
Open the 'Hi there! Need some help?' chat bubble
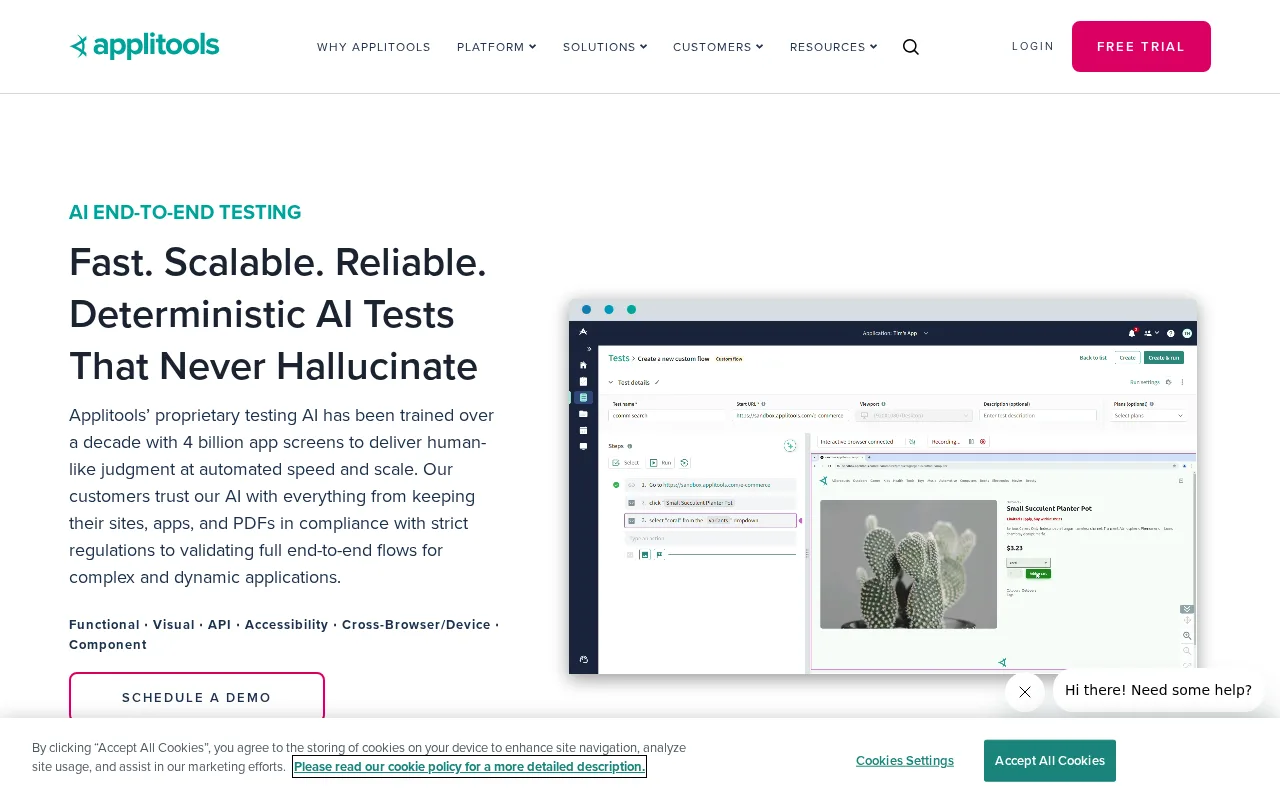click(1158, 690)
